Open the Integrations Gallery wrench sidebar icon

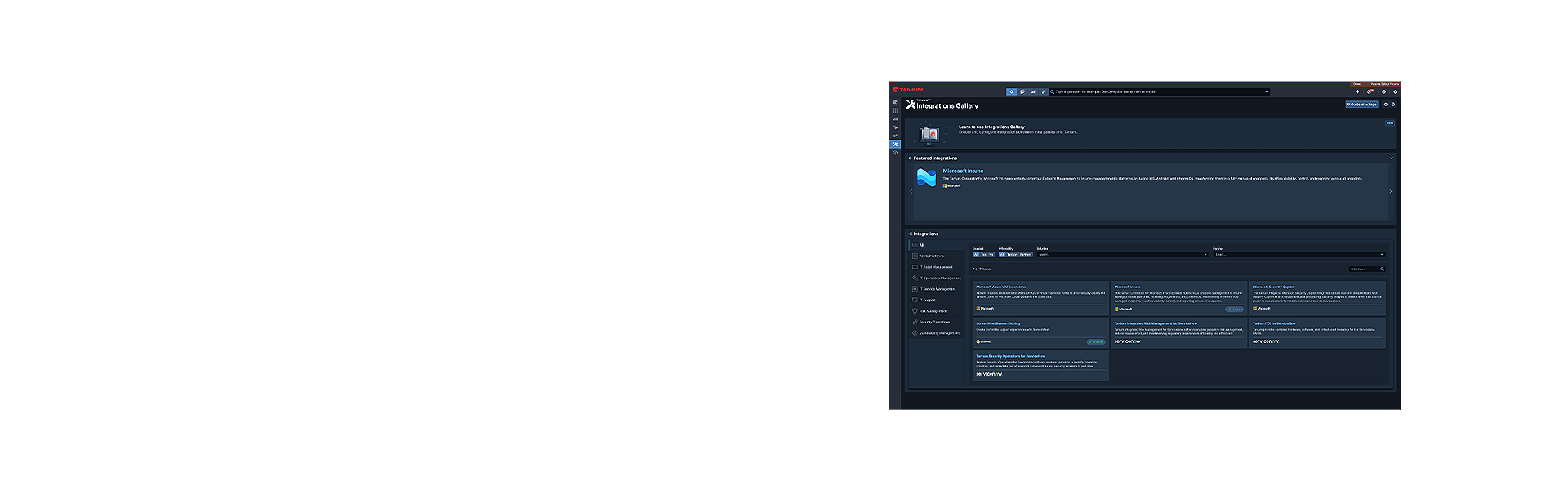click(895, 145)
